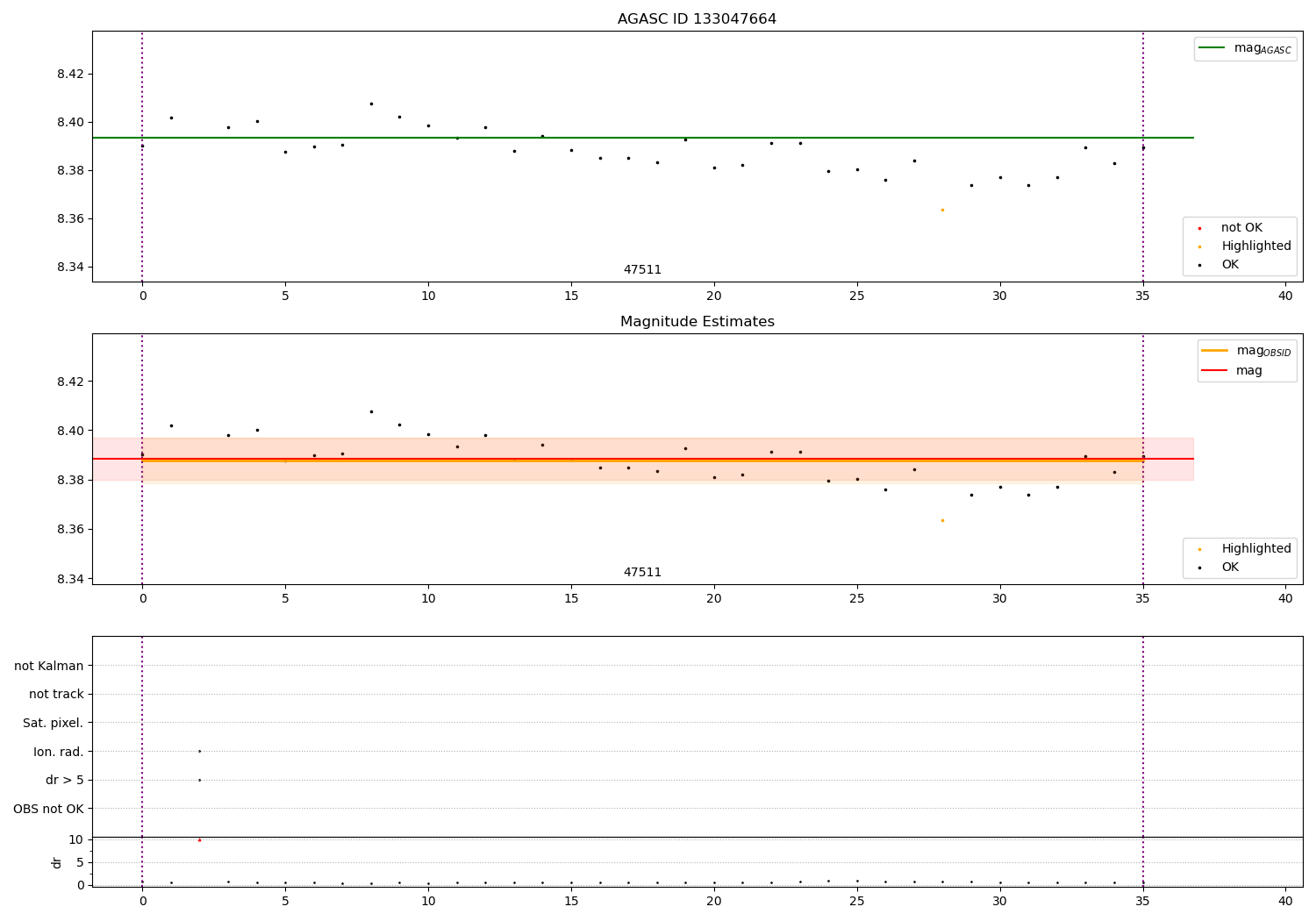Click the red 'mag' legend entry in middle plot
This screenshot has height=921, width=1316.
(x=1233, y=371)
